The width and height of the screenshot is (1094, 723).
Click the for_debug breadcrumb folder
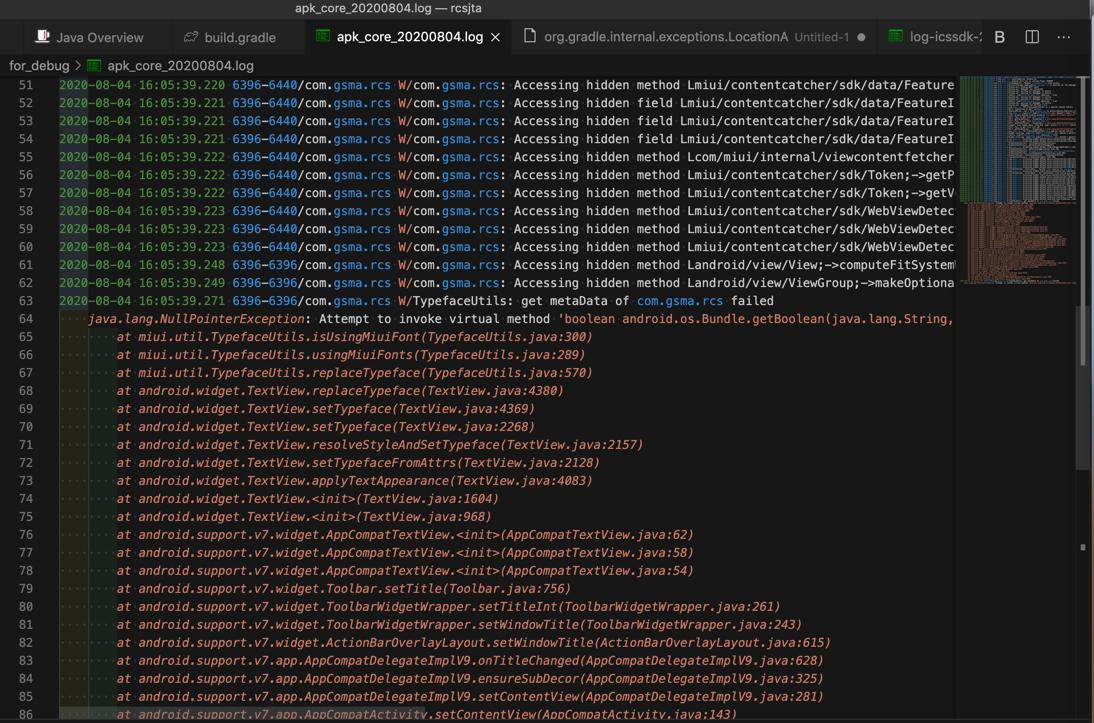pyautogui.click(x=39, y=66)
